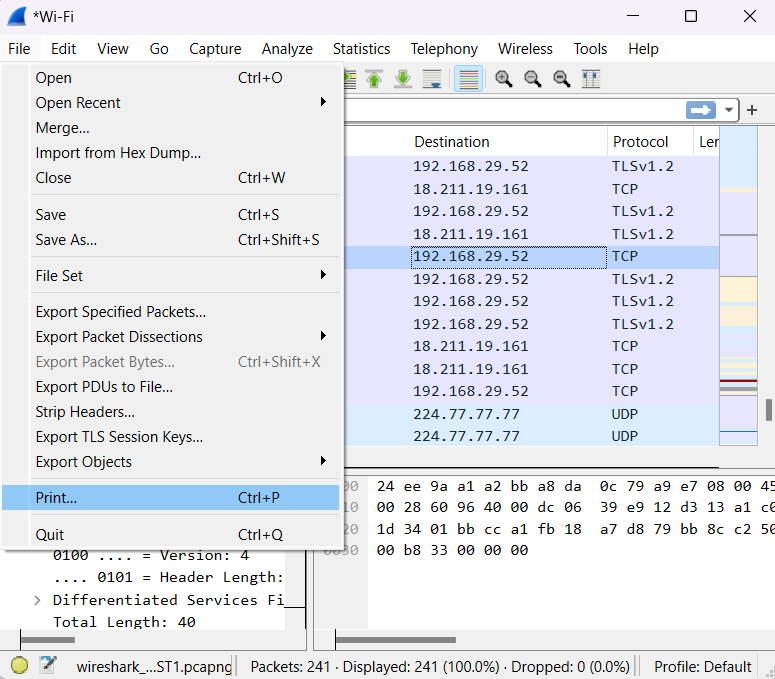
Task: Click the zoom in magnifier icon
Action: point(504,79)
